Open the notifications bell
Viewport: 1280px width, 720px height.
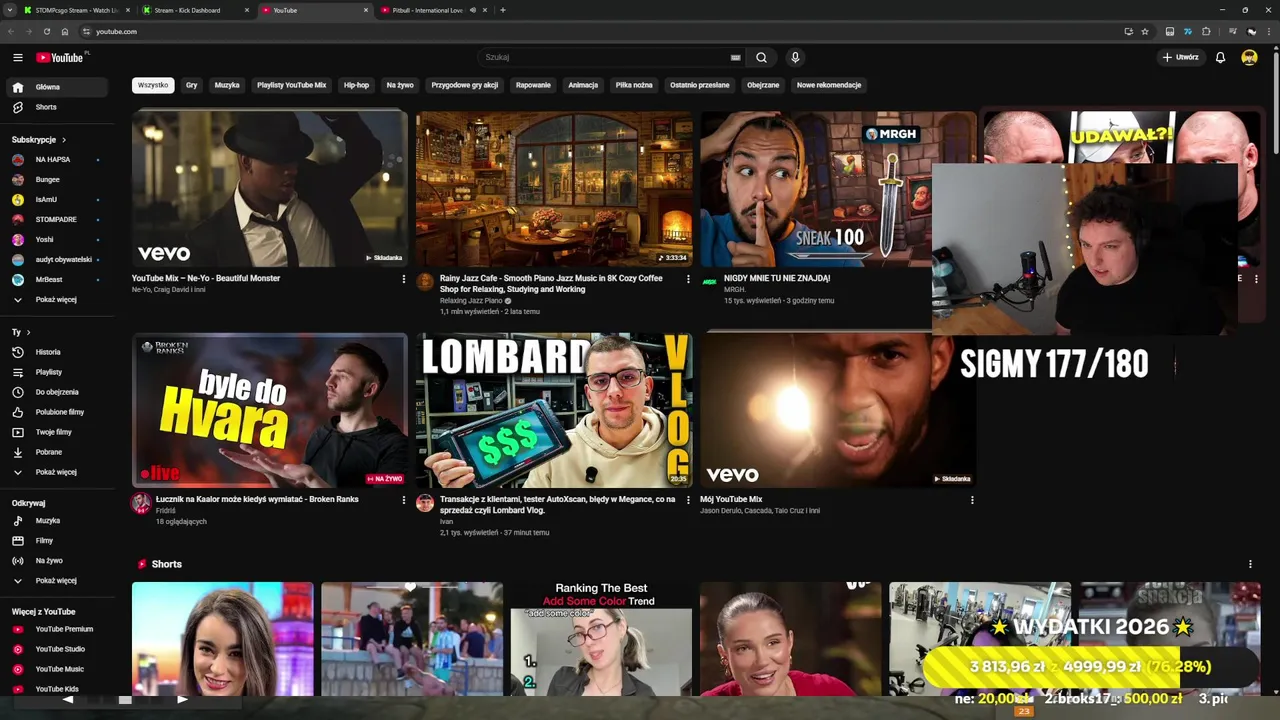[x=1220, y=57]
